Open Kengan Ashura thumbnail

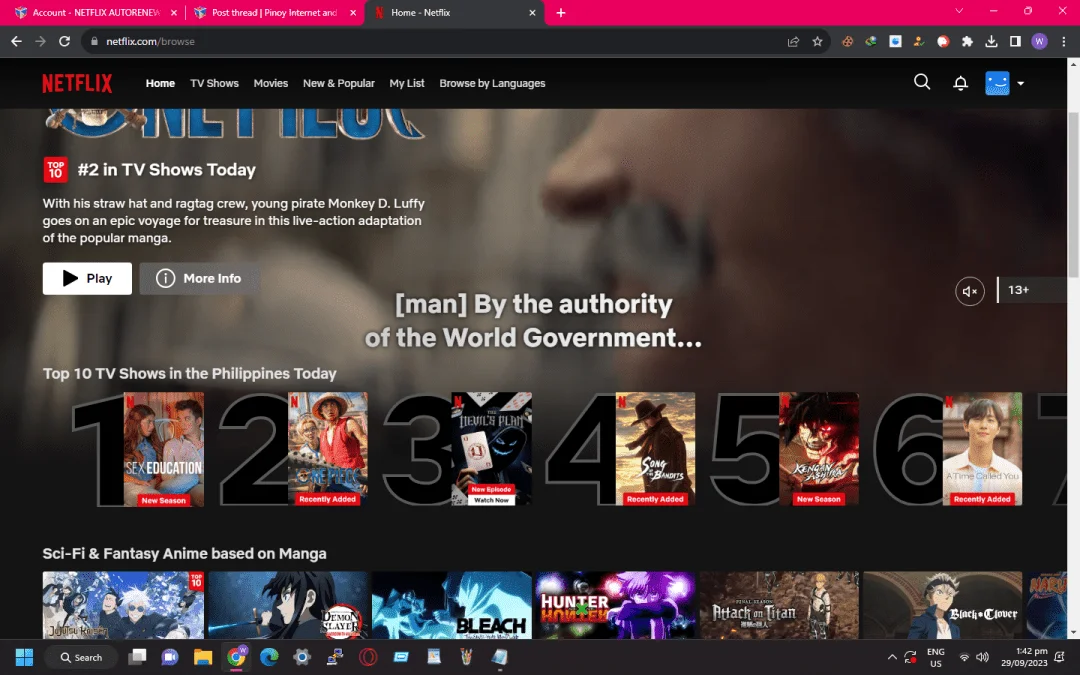[x=819, y=449]
